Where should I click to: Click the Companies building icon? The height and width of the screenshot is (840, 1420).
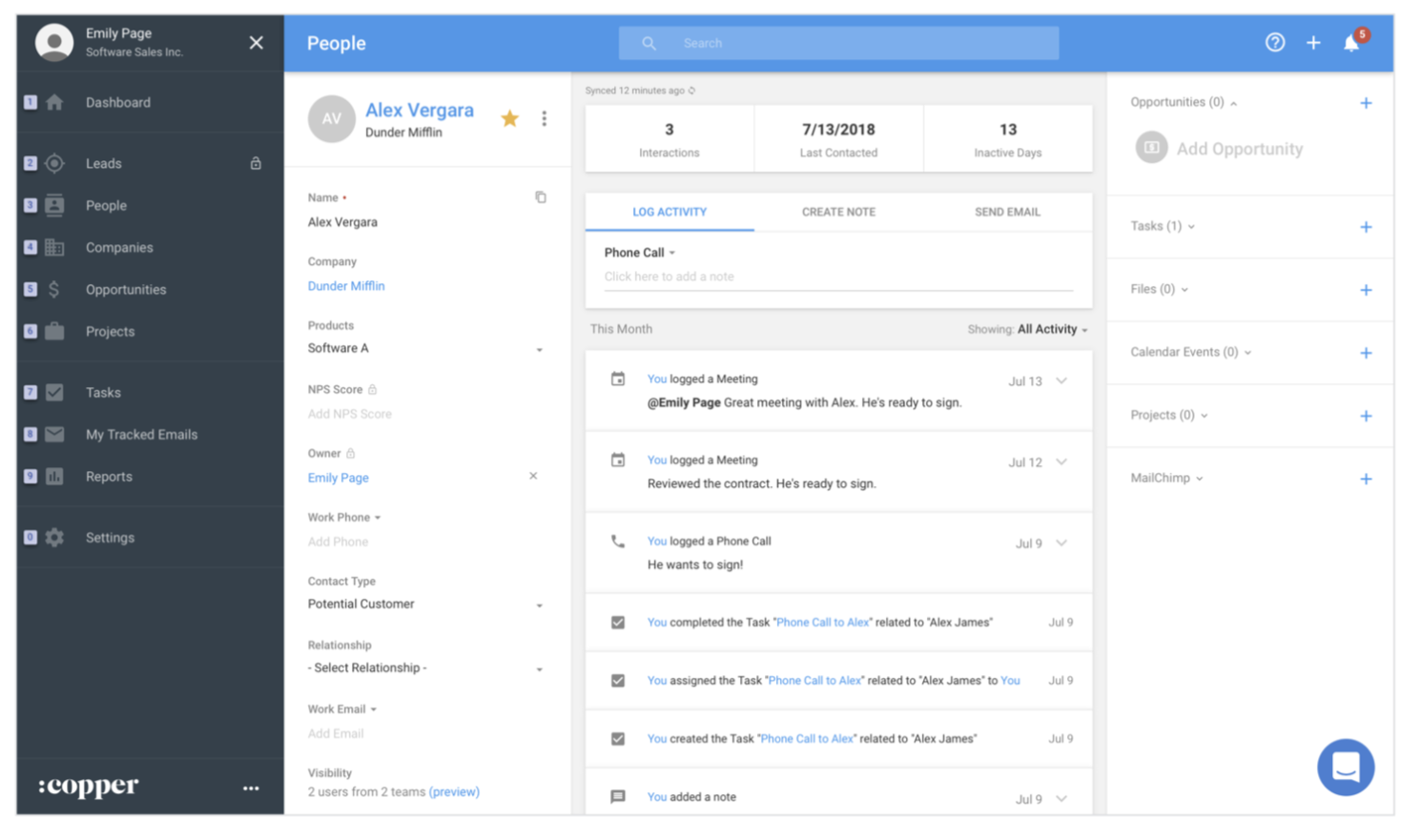[x=54, y=247]
